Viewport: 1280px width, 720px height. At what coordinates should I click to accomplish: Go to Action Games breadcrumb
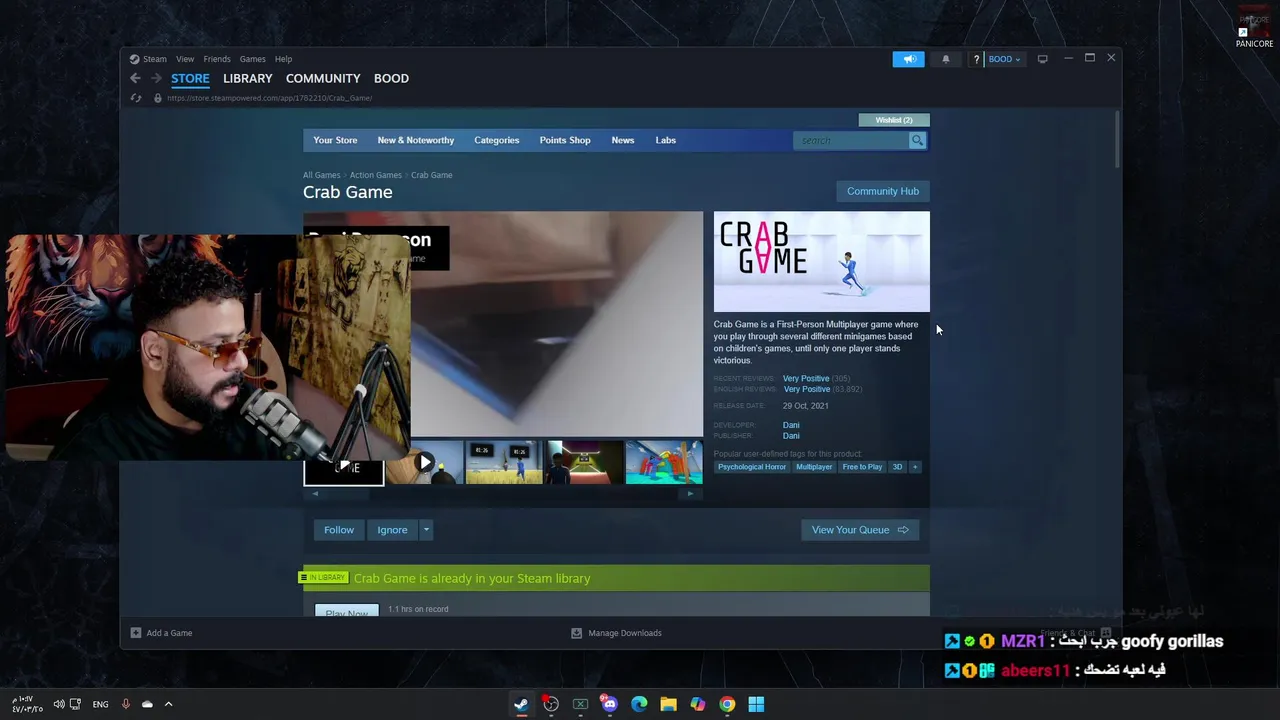376,175
